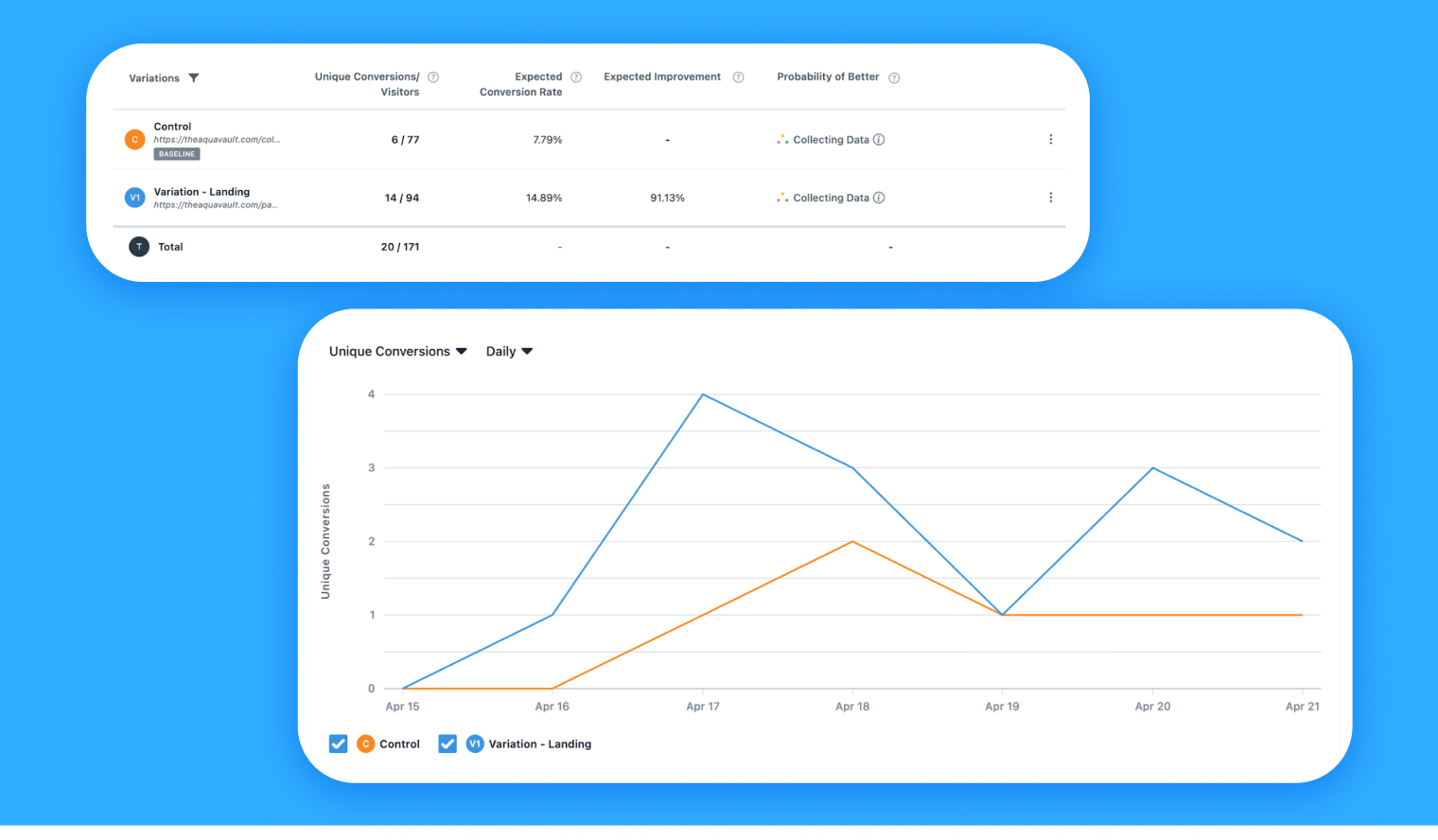
Task: Click the Control variation URL link
Action: (217, 140)
